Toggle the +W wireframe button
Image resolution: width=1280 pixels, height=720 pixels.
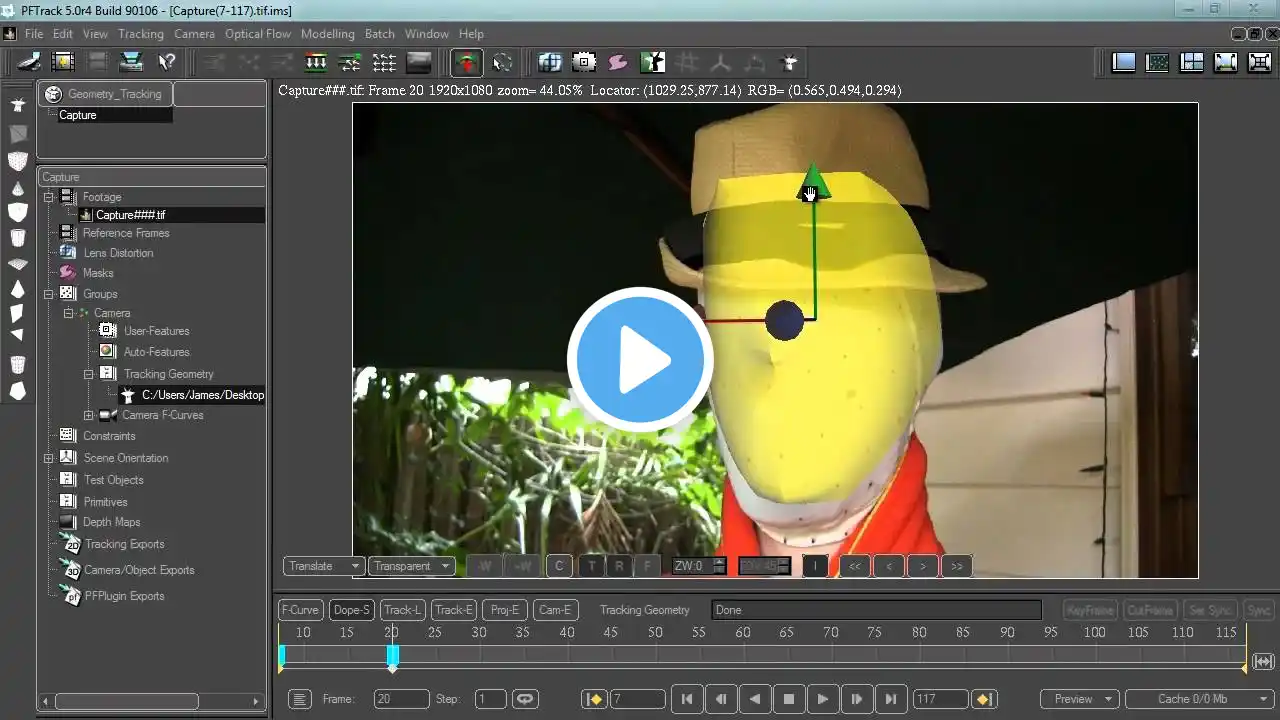coord(521,566)
